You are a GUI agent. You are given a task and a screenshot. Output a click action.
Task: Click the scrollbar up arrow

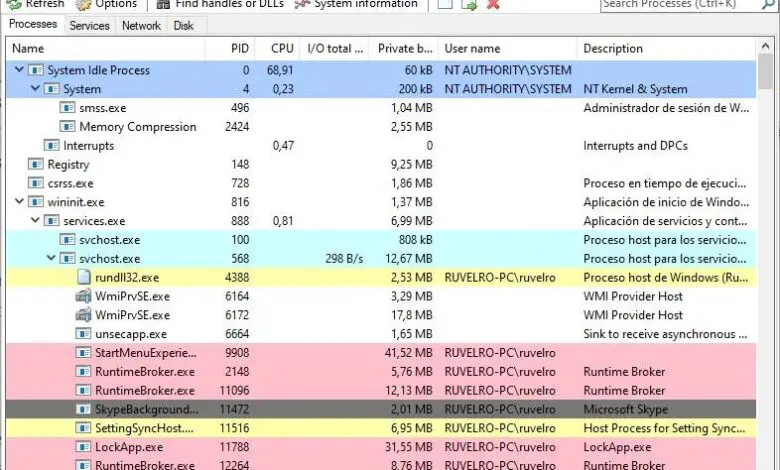click(x=765, y=47)
